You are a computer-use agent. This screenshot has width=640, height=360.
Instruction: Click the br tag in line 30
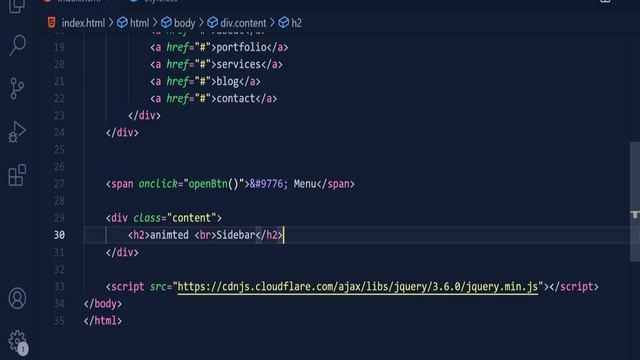(205, 235)
